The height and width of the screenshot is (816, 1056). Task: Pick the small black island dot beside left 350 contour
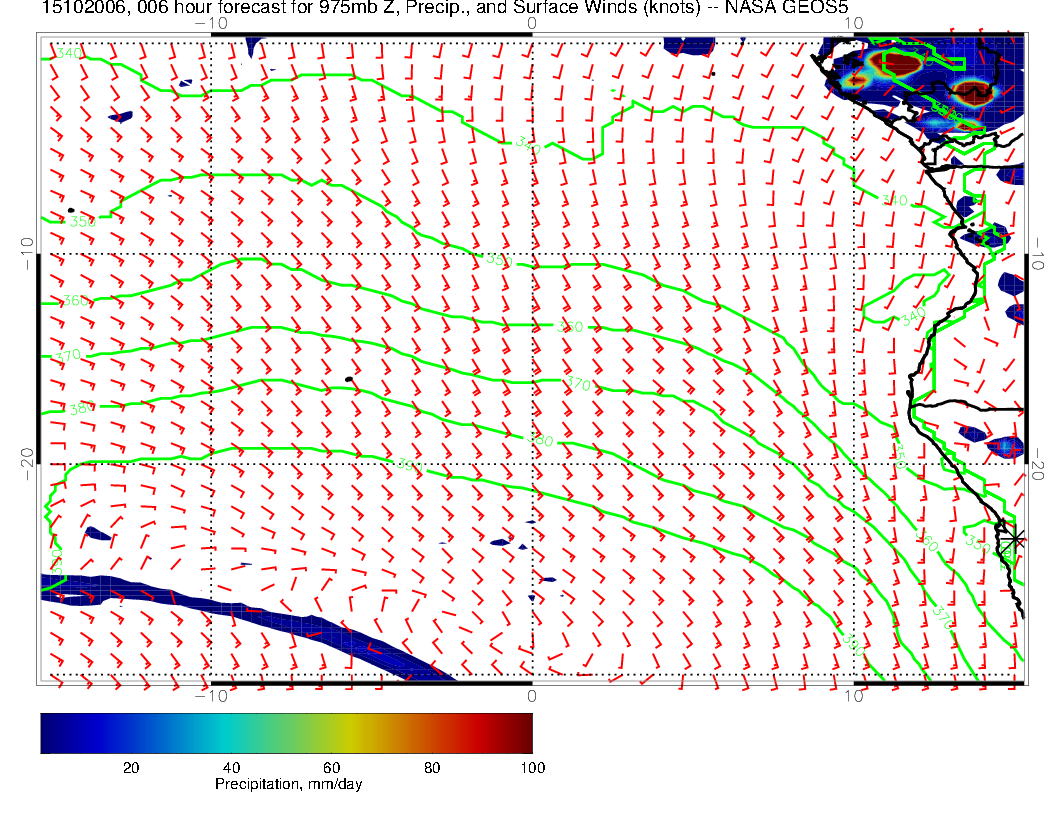click(x=71, y=210)
